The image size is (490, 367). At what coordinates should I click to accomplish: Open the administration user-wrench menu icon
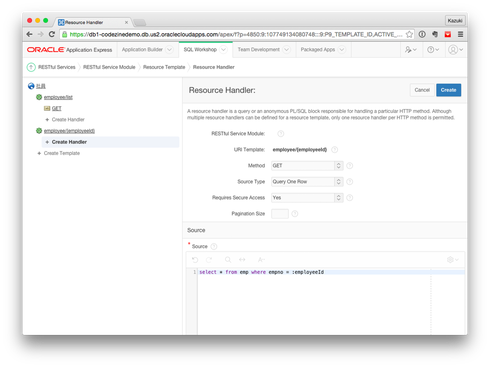(410, 50)
